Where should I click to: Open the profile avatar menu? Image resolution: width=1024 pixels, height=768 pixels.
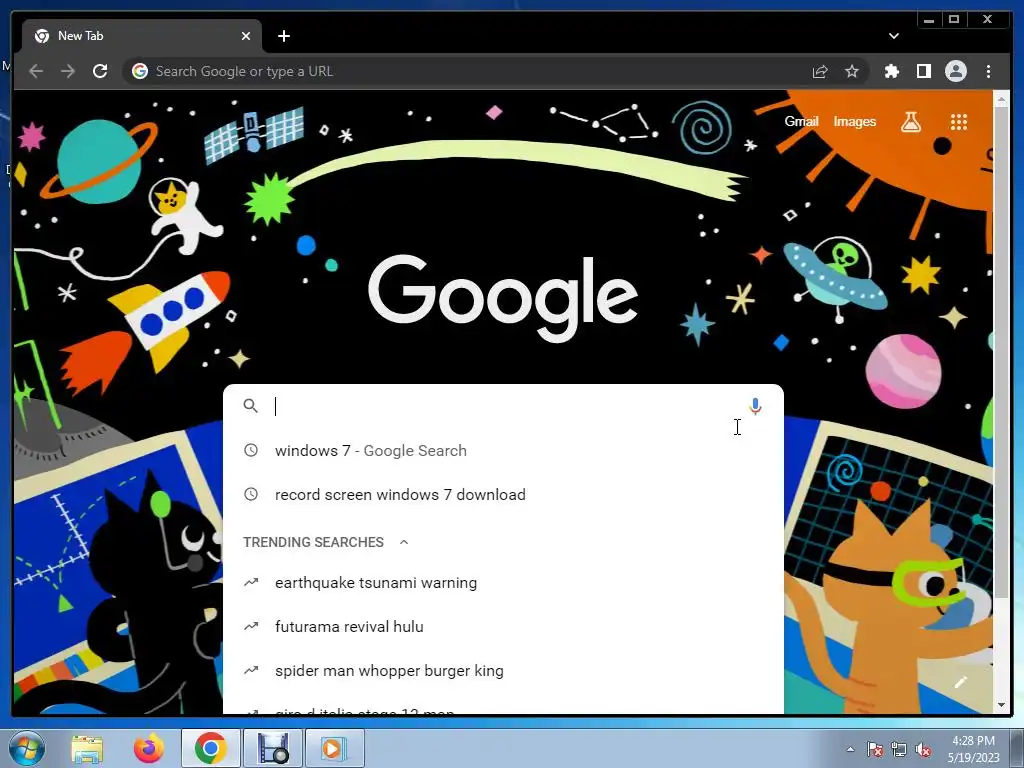pos(955,71)
